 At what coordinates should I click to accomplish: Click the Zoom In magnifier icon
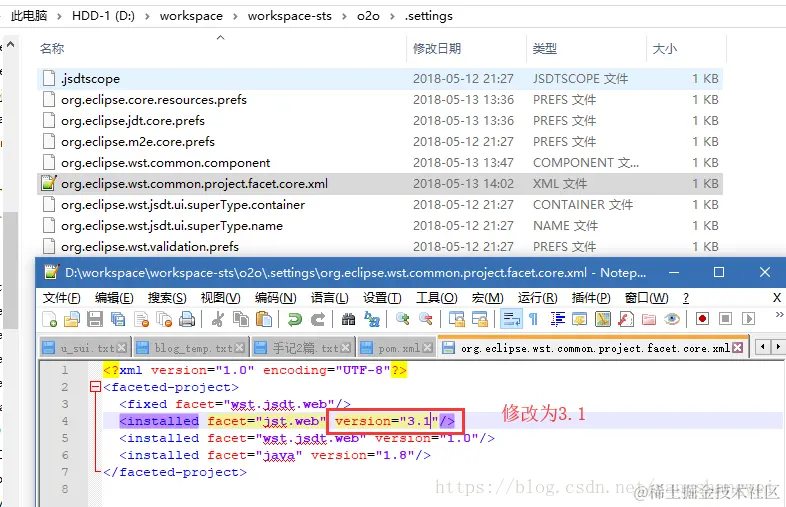point(403,319)
